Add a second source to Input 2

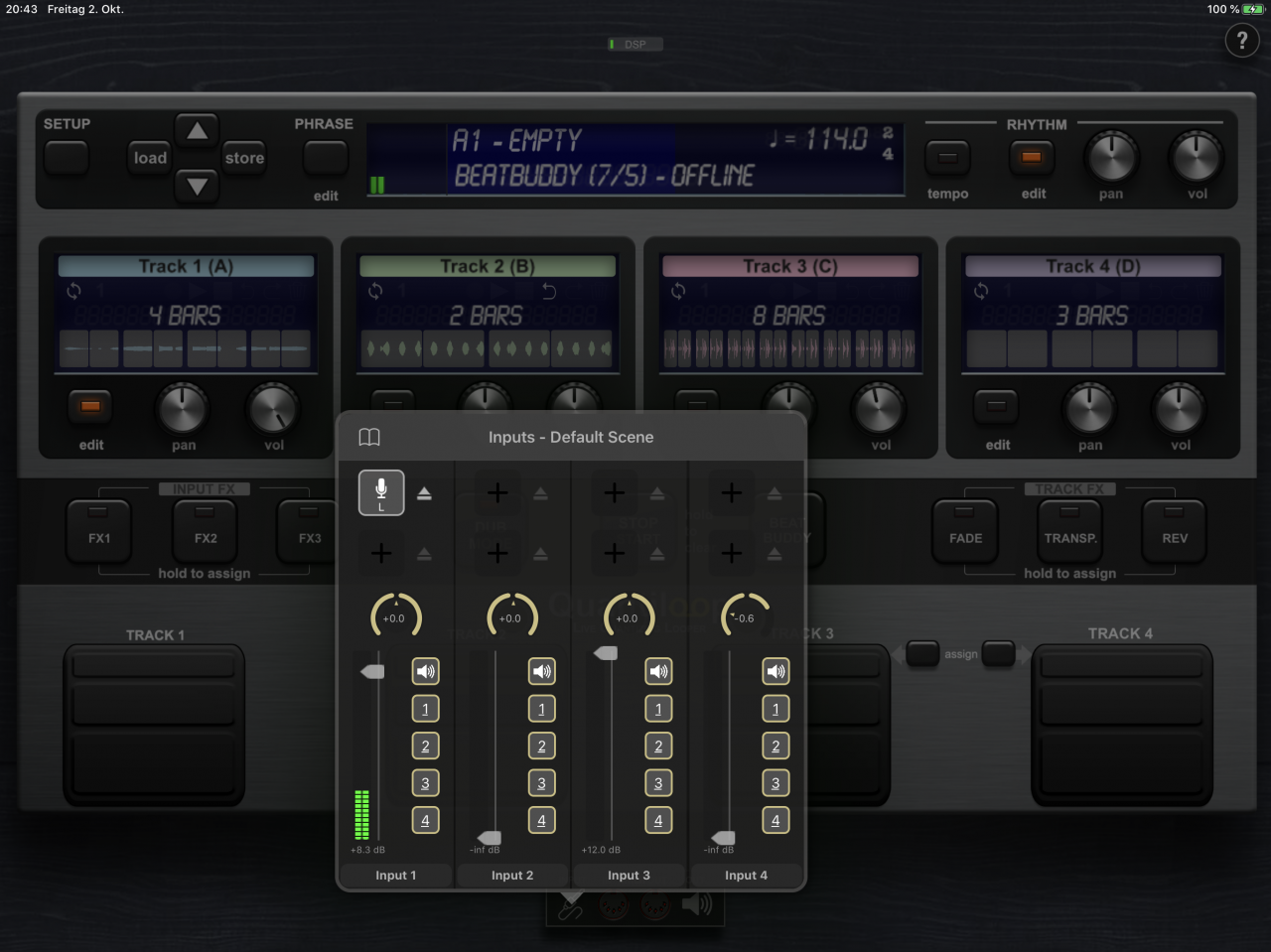(497, 553)
